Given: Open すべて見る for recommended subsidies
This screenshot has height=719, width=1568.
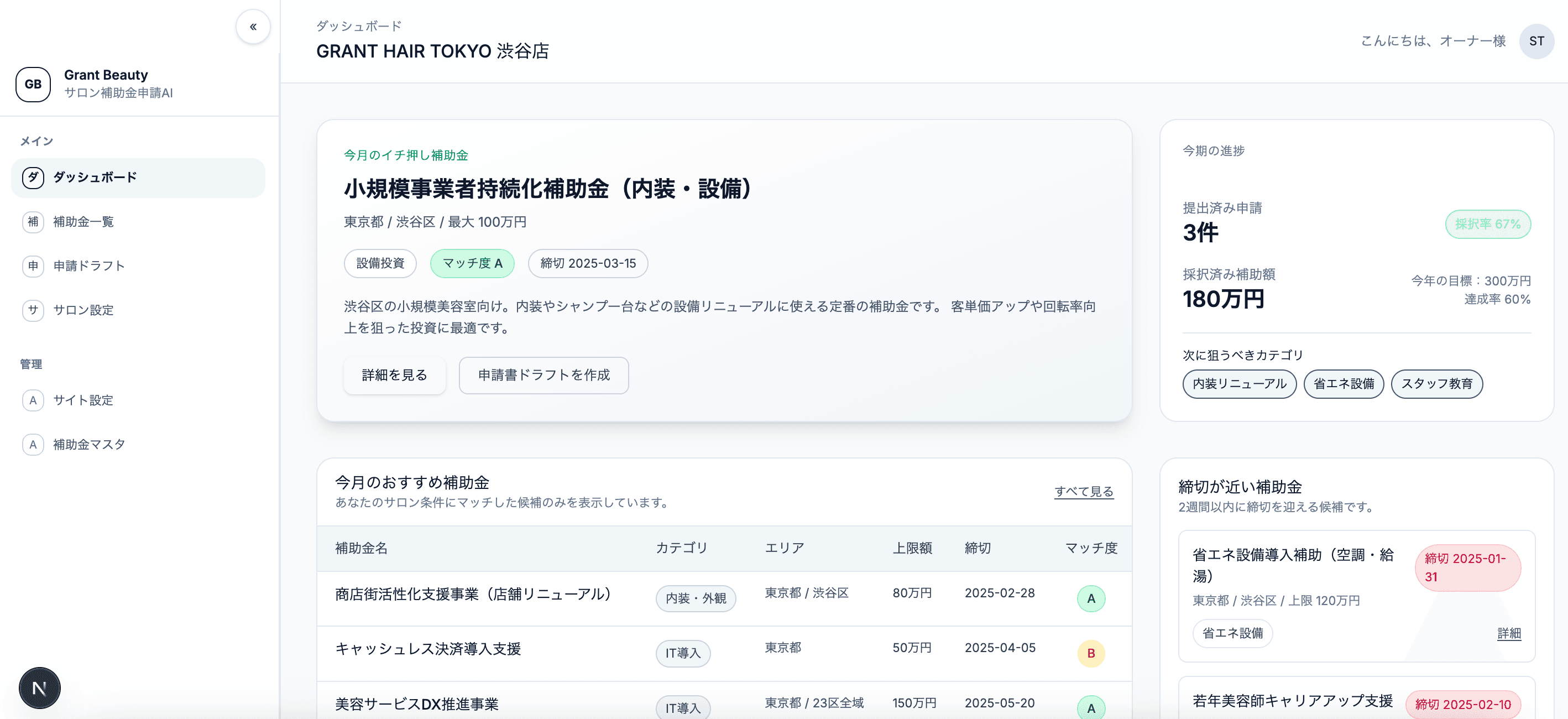Looking at the screenshot, I should (x=1084, y=491).
